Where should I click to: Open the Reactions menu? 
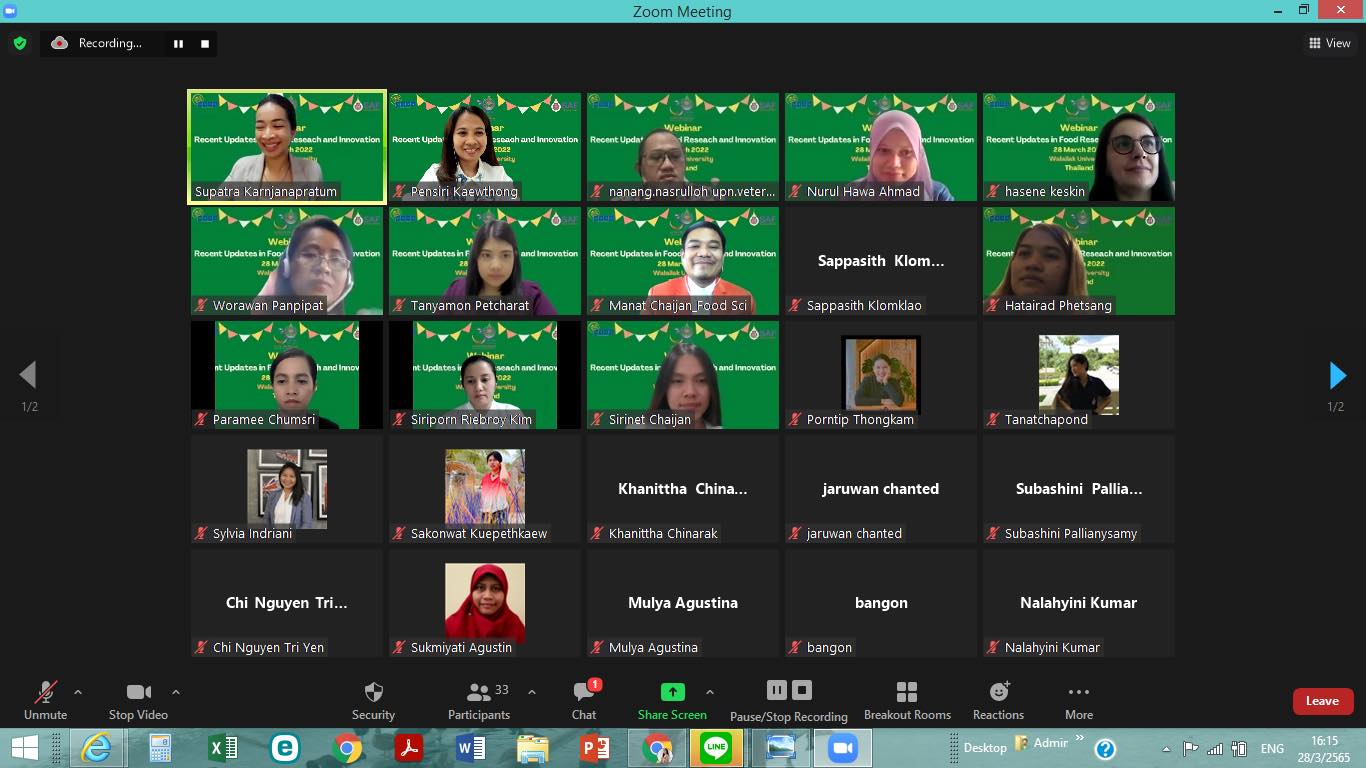click(998, 700)
